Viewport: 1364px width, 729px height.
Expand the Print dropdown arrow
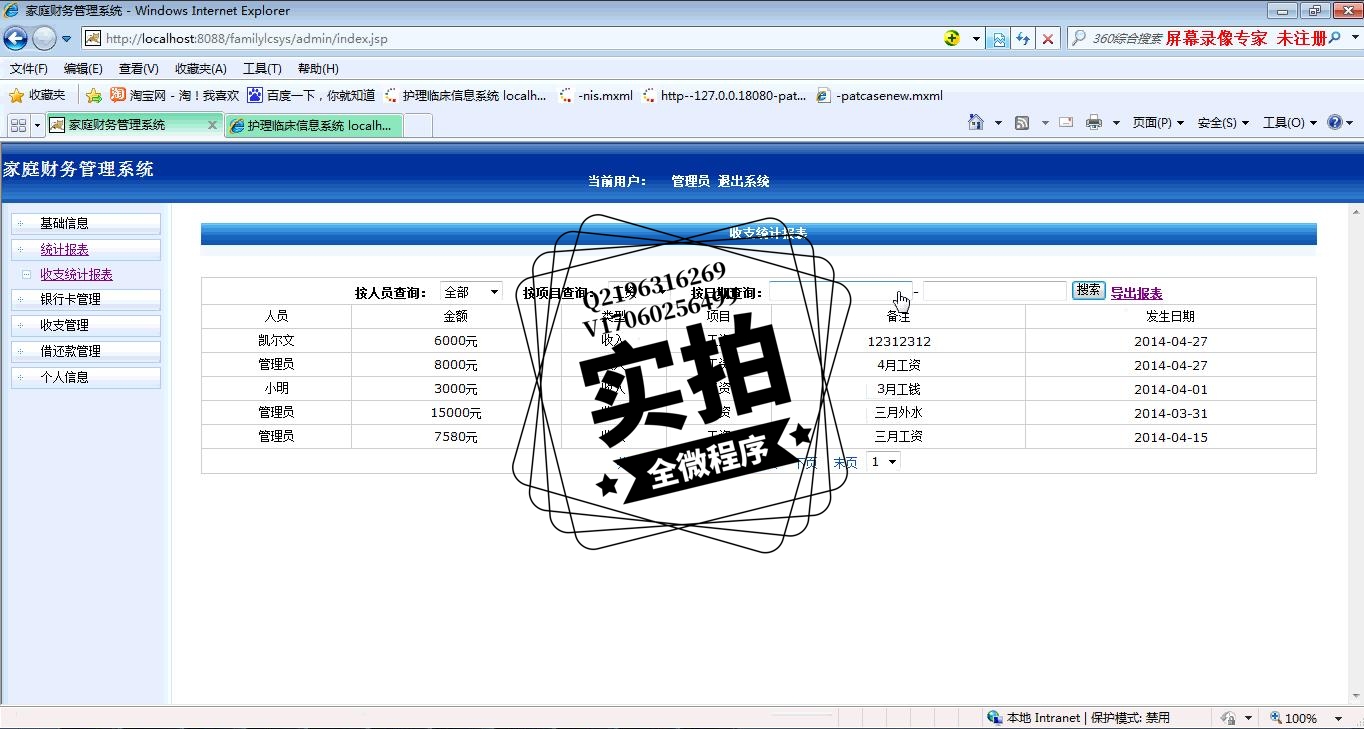(x=1116, y=123)
